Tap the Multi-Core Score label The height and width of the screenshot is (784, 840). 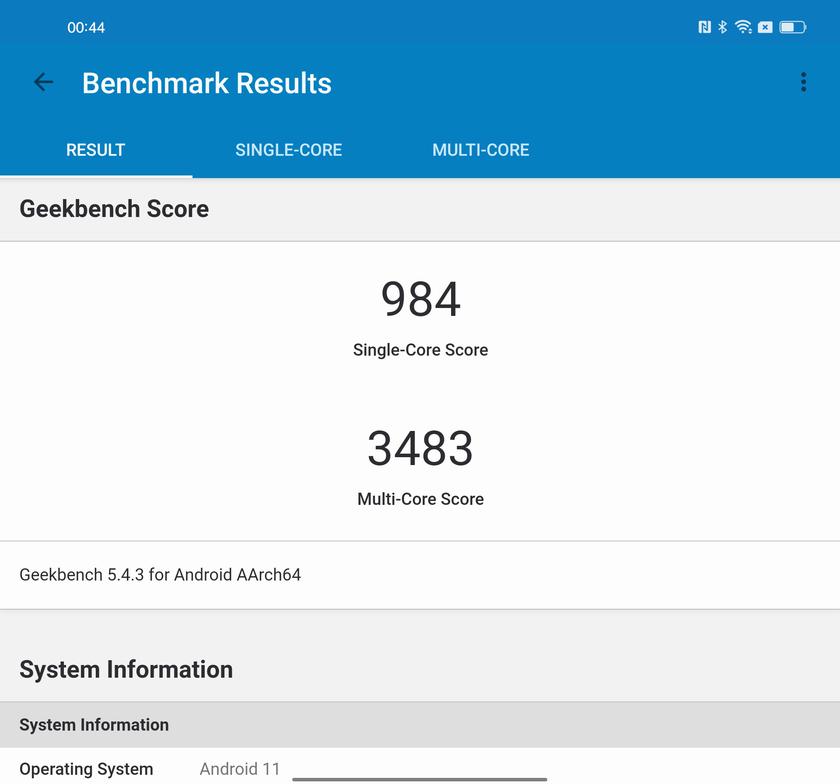[x=420, y=499]
